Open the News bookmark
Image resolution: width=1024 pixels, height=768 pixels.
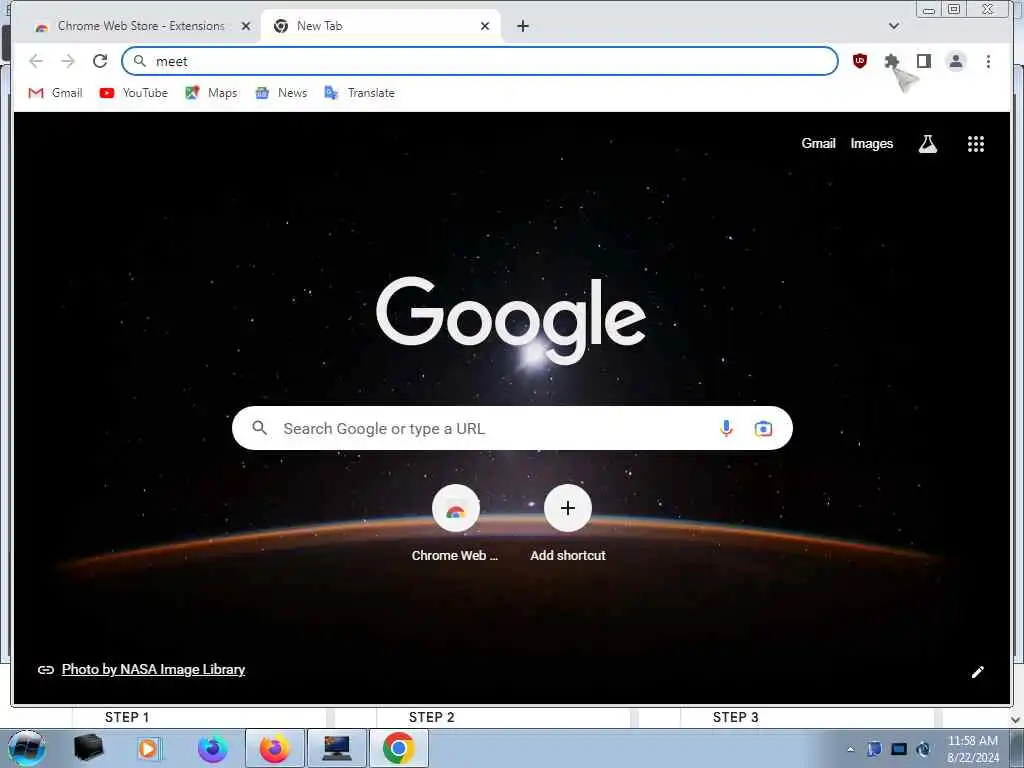pyautogui.click(x=281, y=93)
